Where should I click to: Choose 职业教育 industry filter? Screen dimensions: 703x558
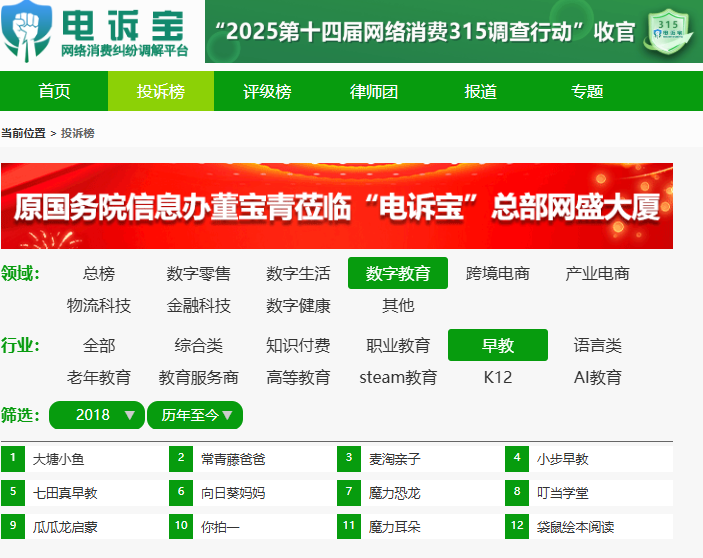(x=398, y=345)
